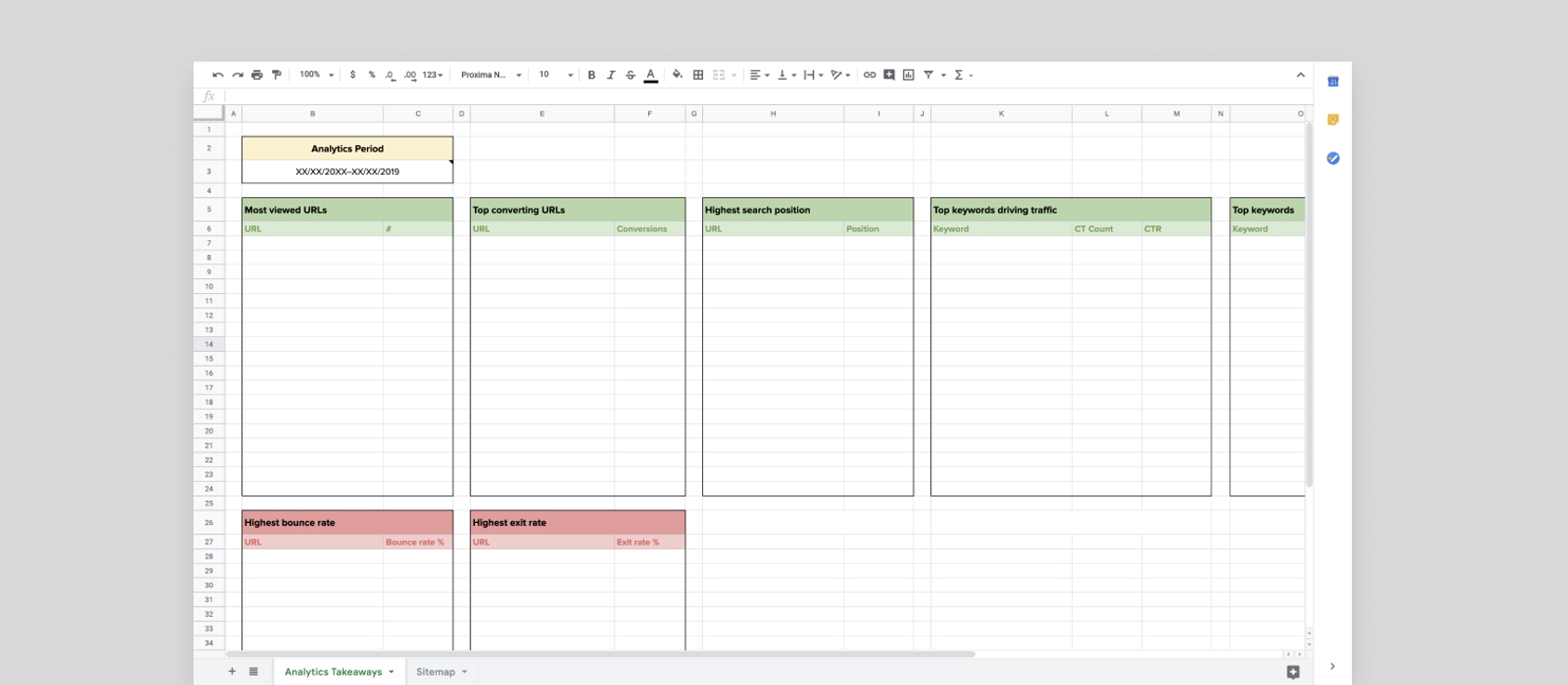Select the Top keywords driving traffic heading
The width and height of the screenshot is (1568, 685).
(x=994, y=210)
